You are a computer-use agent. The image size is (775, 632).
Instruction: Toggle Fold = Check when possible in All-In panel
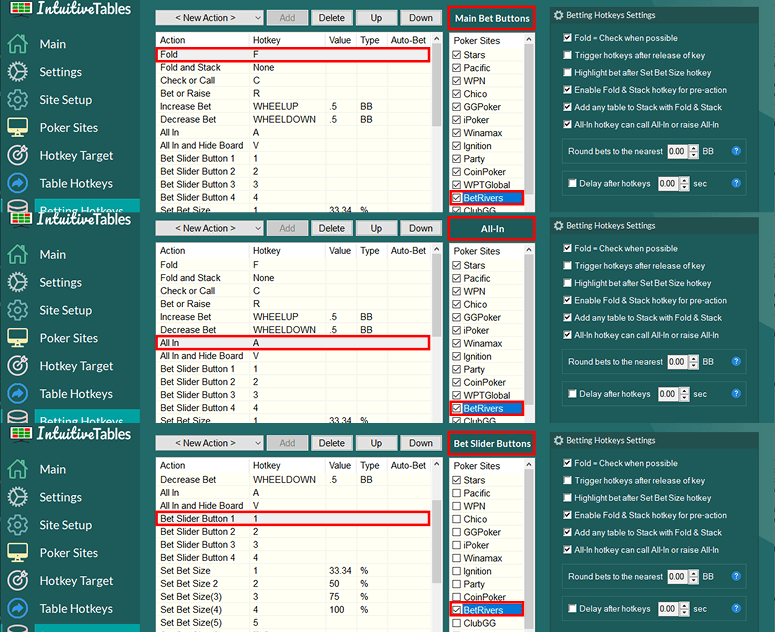(567, 248)
